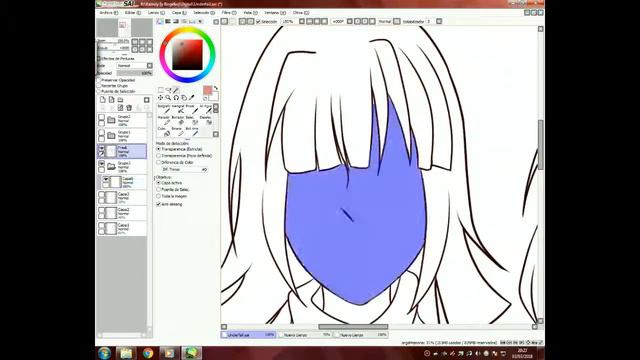Select the Capa1 layer row
This screenshot has height=360, width=640.
(x=122, y=228)
